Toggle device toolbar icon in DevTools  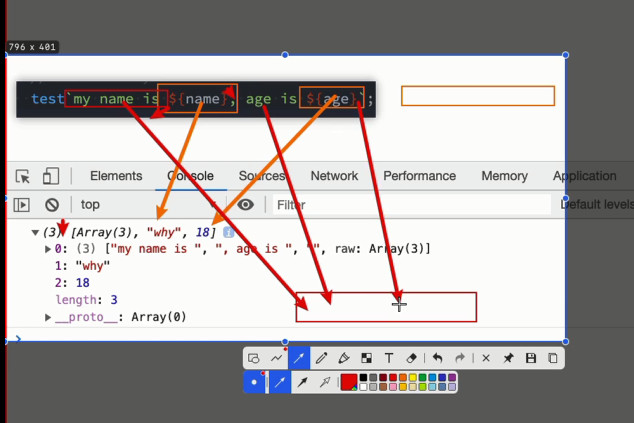pyautogui.click(x=51, y=176)
